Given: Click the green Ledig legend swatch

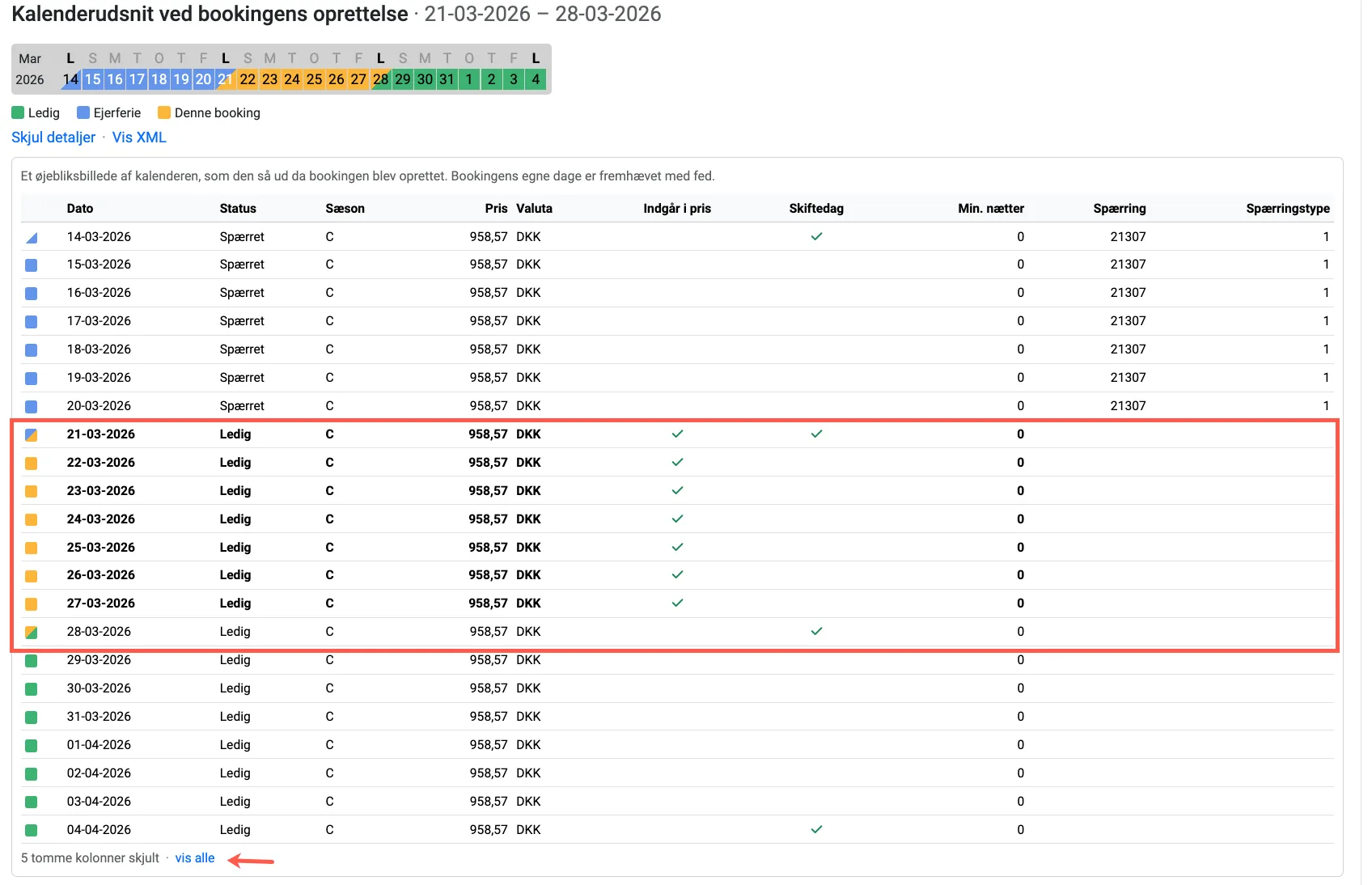Looking at the screenshot, I should pos(18,112).
